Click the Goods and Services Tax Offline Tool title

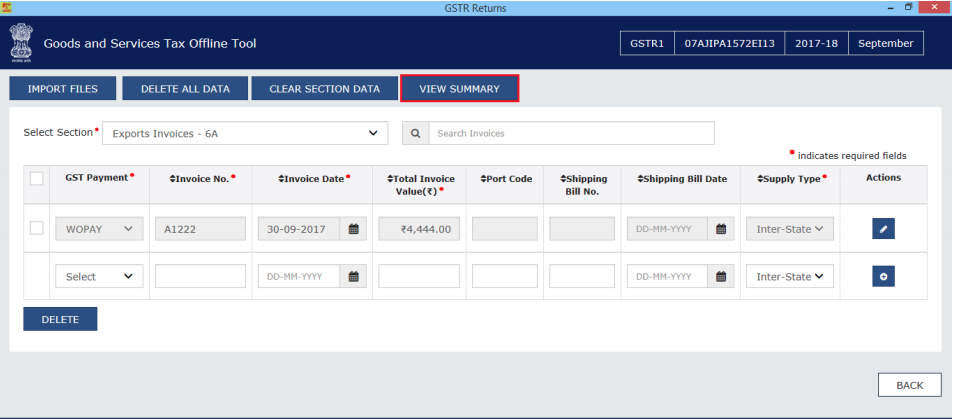[x=150, y=44]
